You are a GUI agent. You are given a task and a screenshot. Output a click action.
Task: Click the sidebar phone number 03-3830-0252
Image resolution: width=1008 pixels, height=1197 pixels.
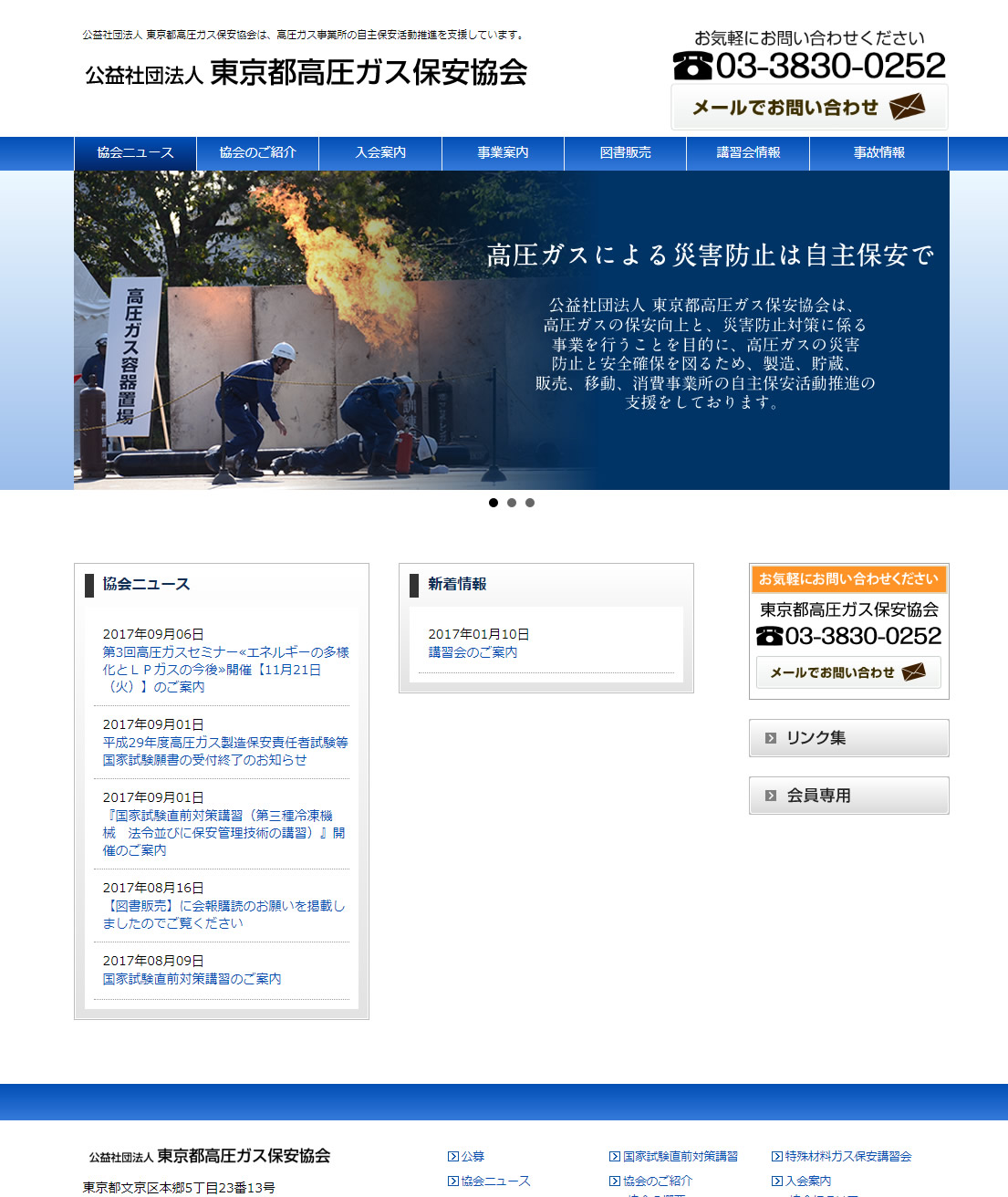pyautogui.click(x=863, y=636)
